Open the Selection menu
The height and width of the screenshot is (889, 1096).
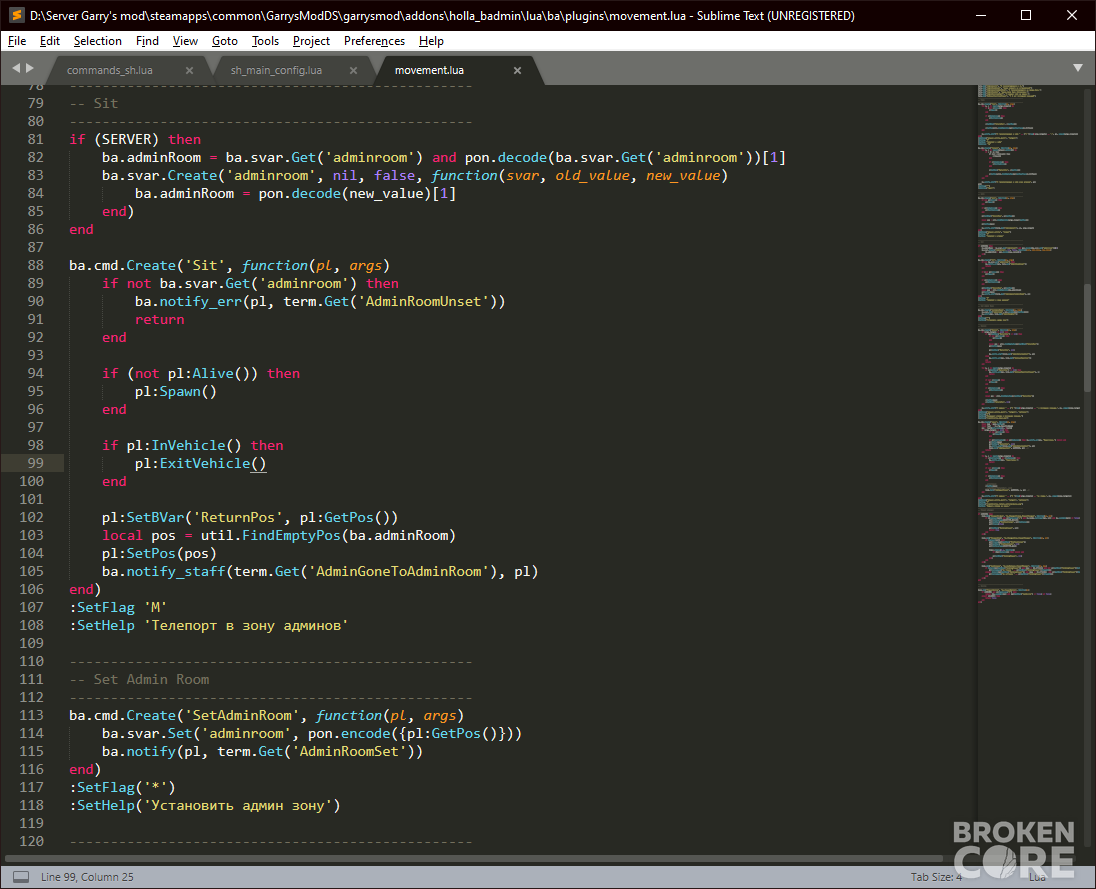pyautogui.click(x=98, y=41)
